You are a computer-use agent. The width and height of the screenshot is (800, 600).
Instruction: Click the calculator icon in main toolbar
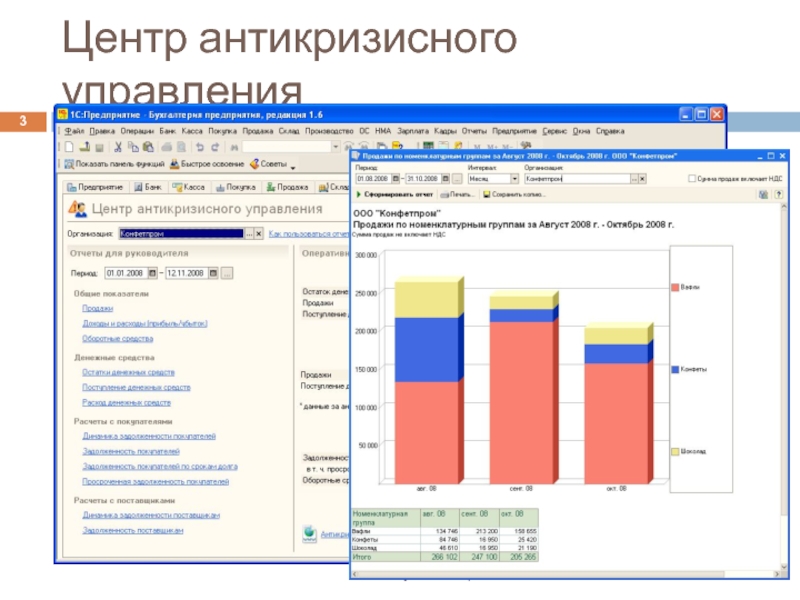click(x=429, y=146)
